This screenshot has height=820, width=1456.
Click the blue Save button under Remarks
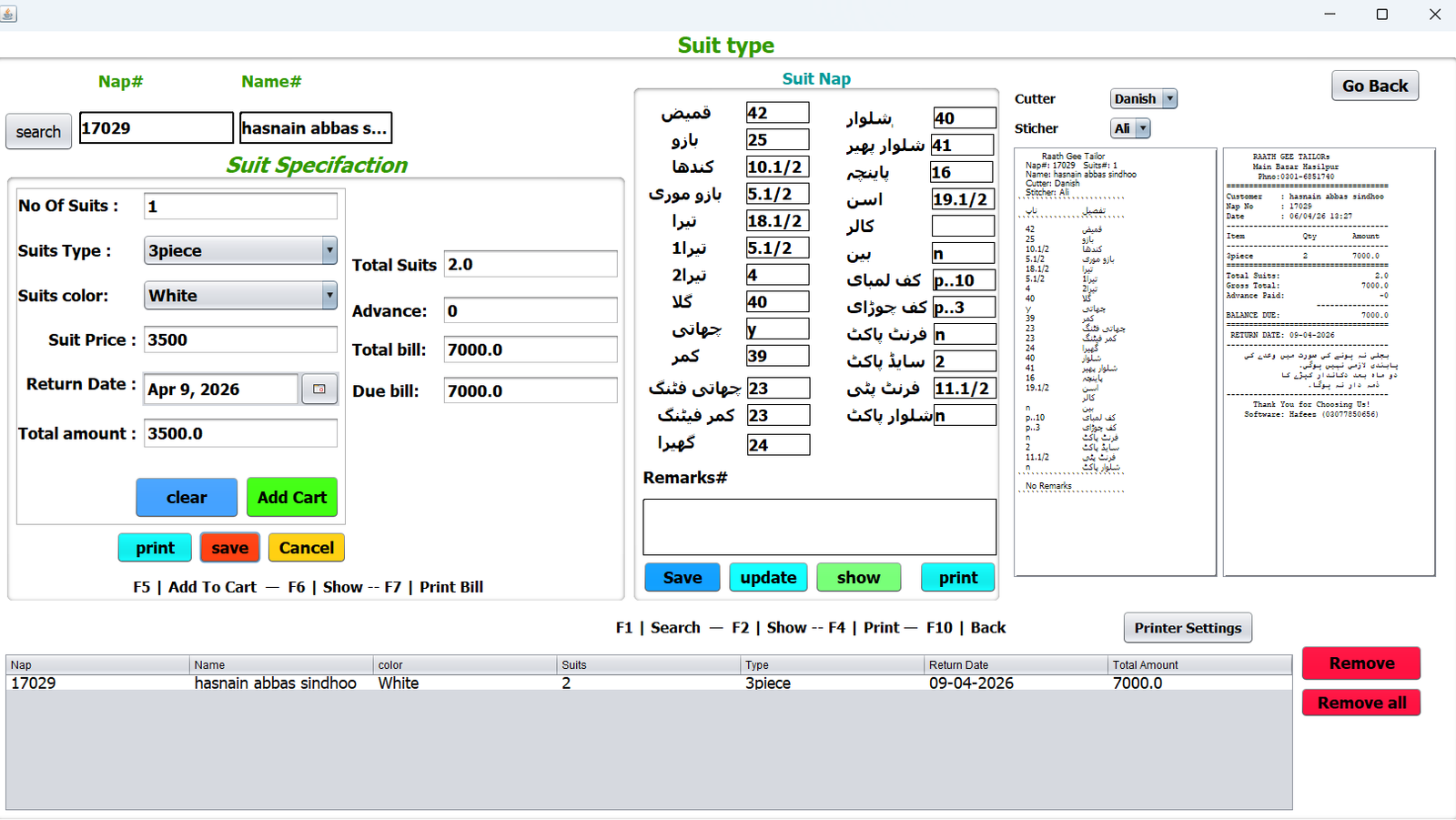coord(682,577)
